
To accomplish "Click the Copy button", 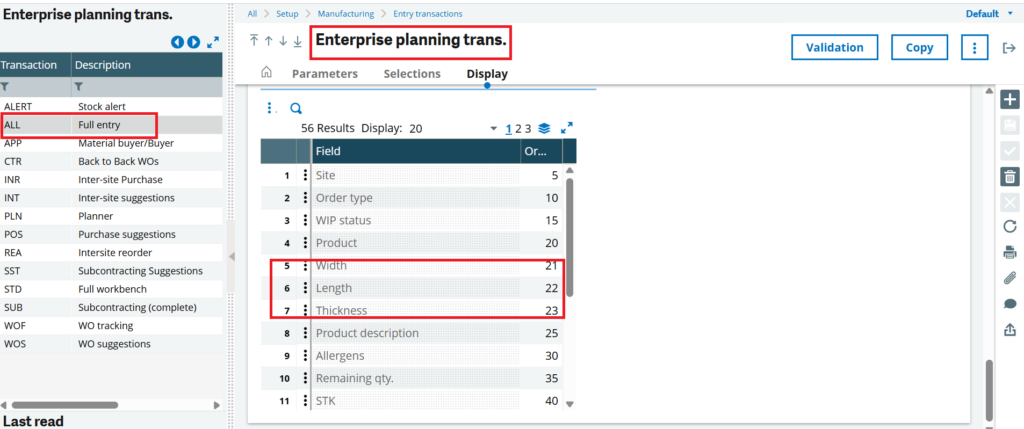I will pyautogui.click(x=919, y=47).
